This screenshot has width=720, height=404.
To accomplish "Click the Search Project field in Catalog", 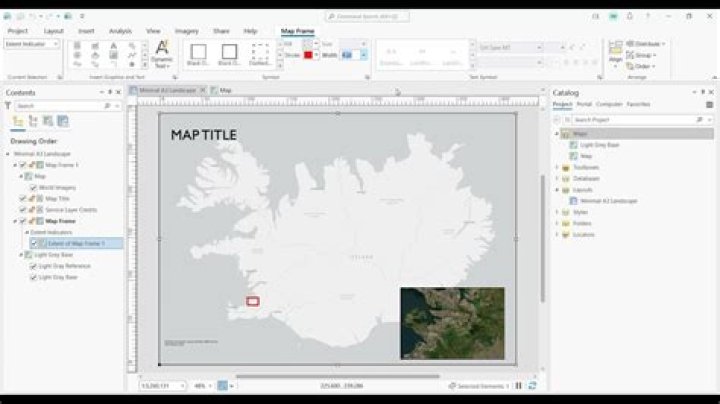I will (x=630, y=119).
